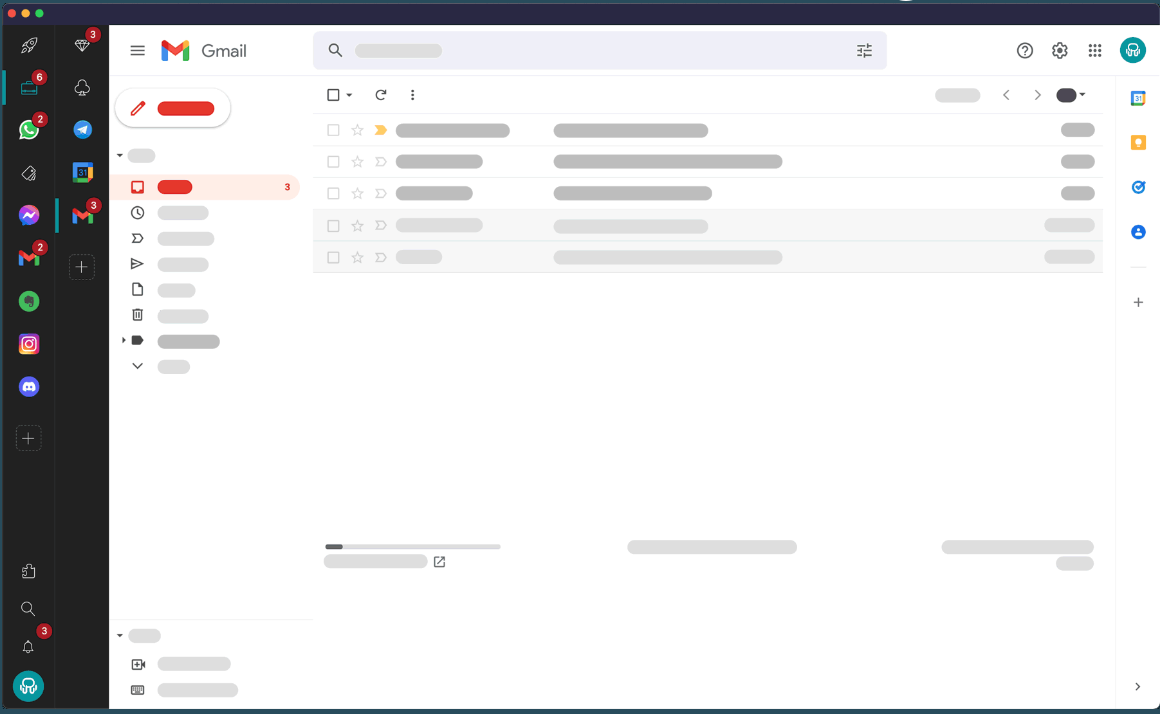Open Contacts in the right side panel
Image resolution: width=1160 pixels, height=714 pixels.
1138,232
